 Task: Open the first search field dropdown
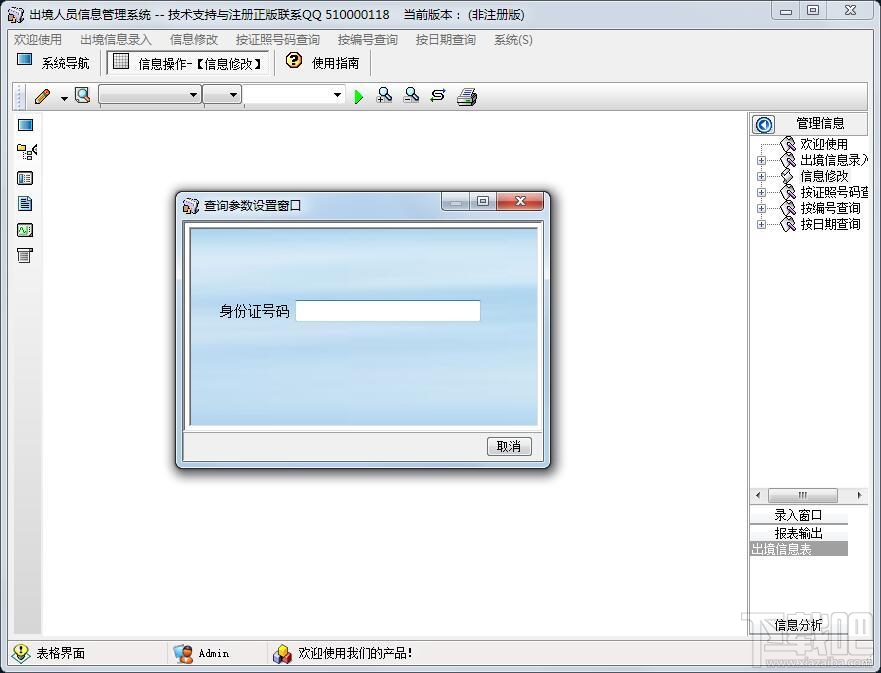click(195, 95)
